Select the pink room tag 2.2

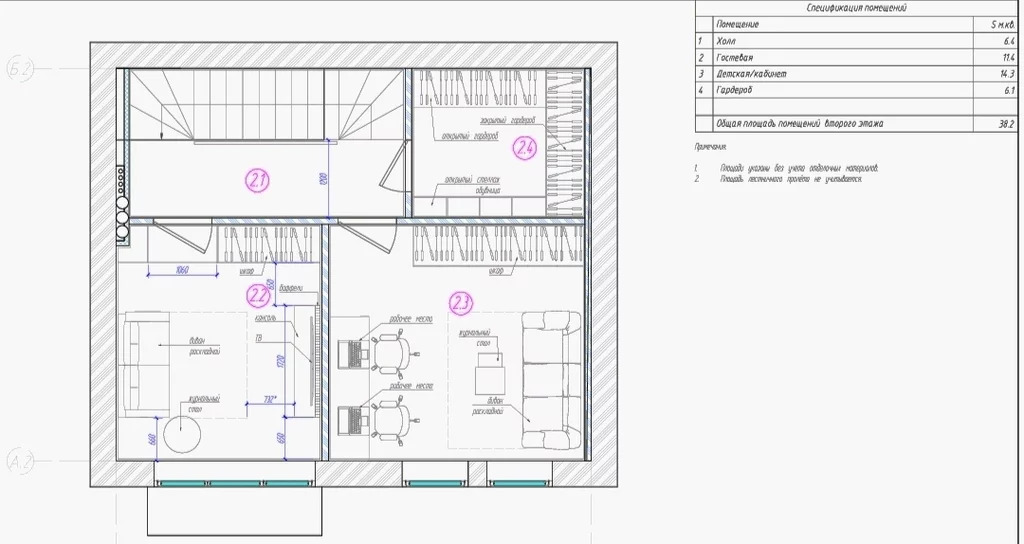click(258, 294)
